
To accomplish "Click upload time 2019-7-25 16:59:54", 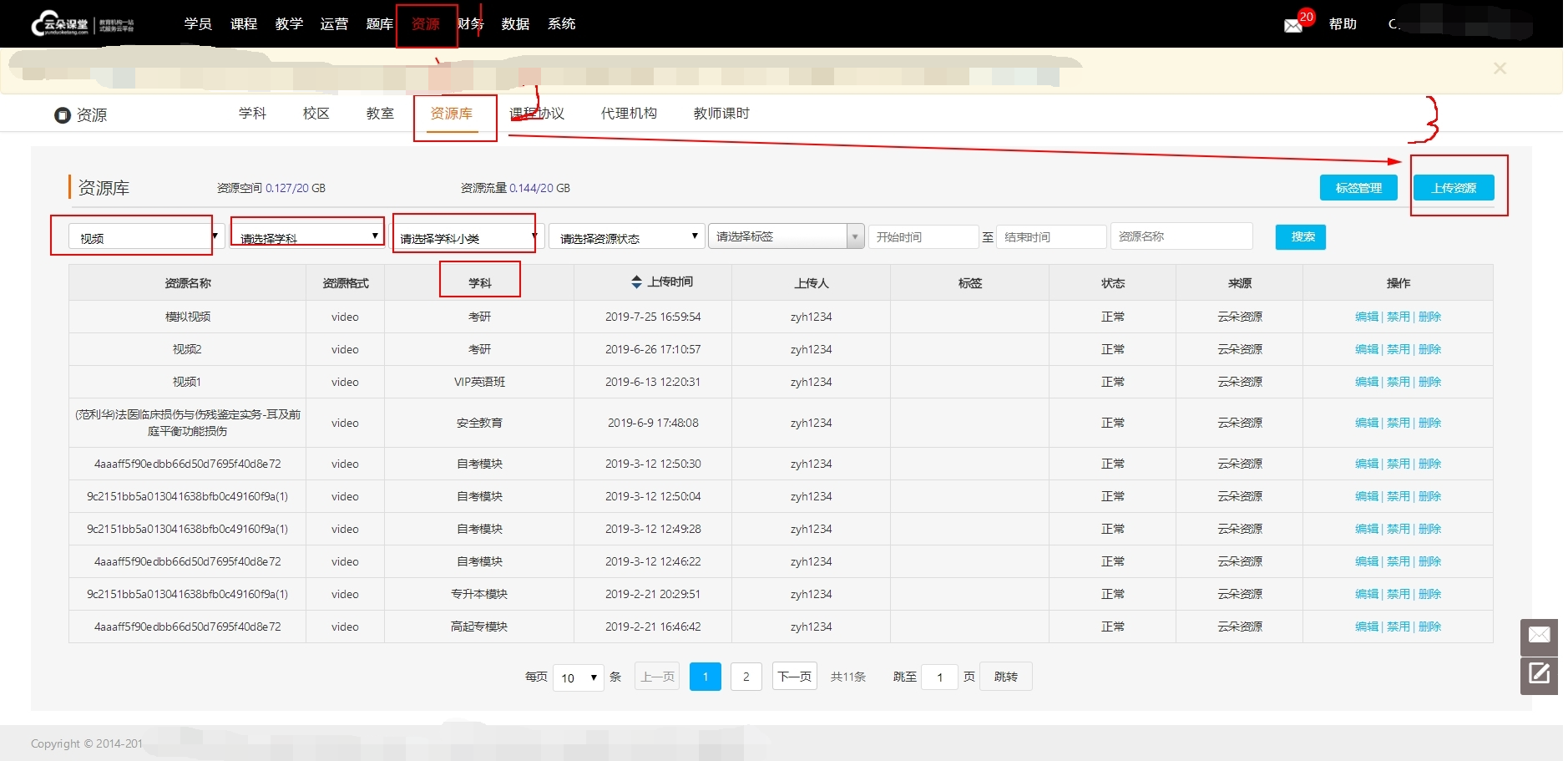I will (653, 317).
